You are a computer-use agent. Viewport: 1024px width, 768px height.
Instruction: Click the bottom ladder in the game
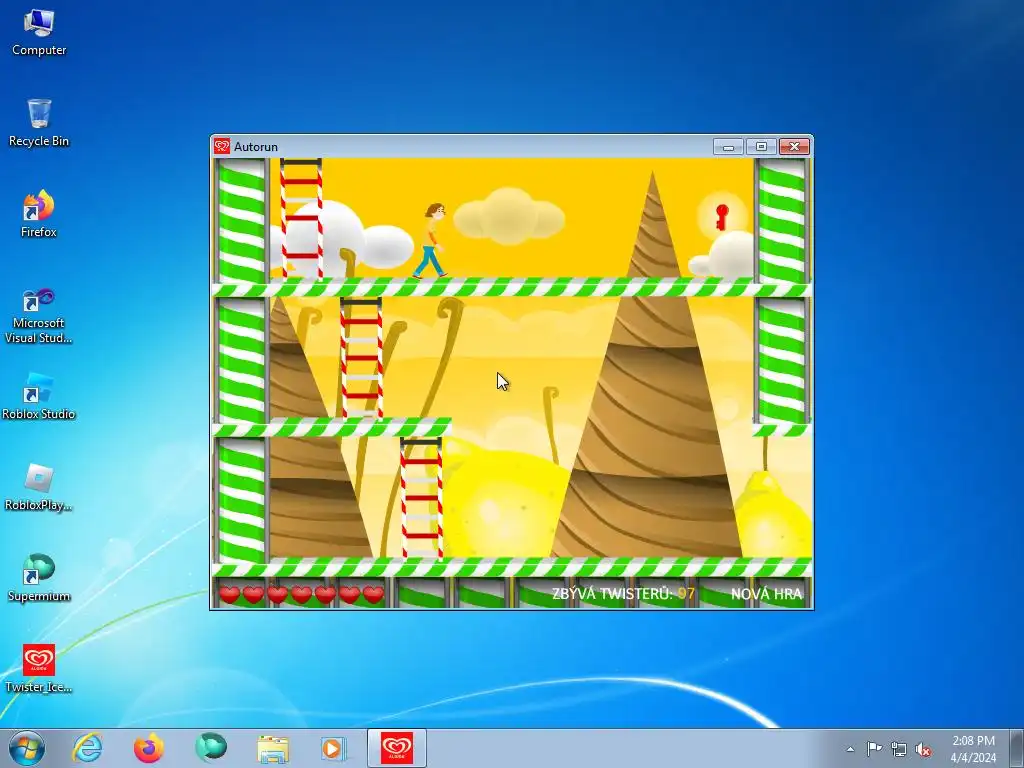point(421,498)
